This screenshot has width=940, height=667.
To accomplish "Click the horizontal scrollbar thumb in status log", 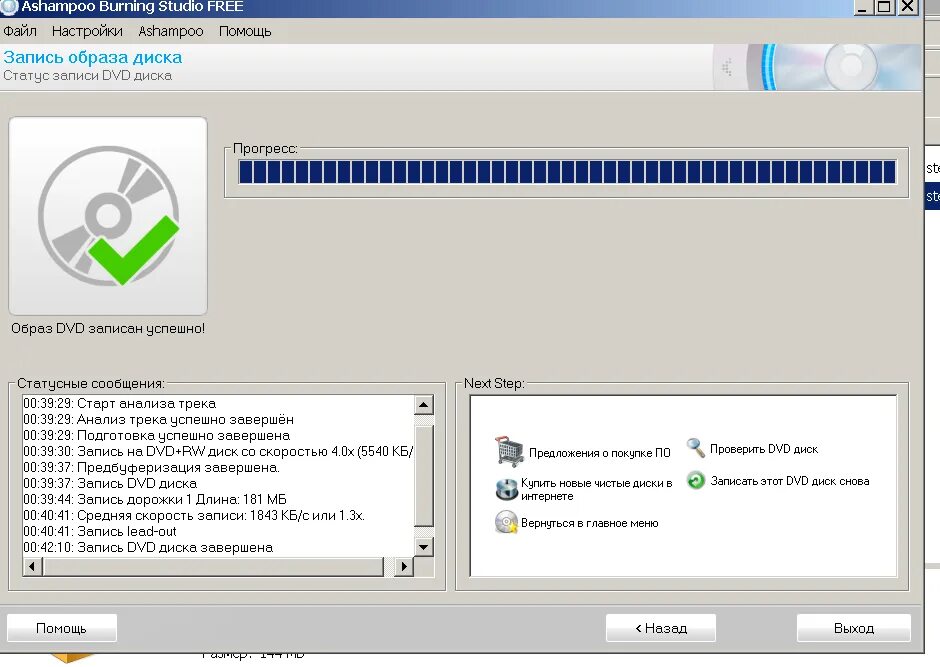I will pos(213,566).
